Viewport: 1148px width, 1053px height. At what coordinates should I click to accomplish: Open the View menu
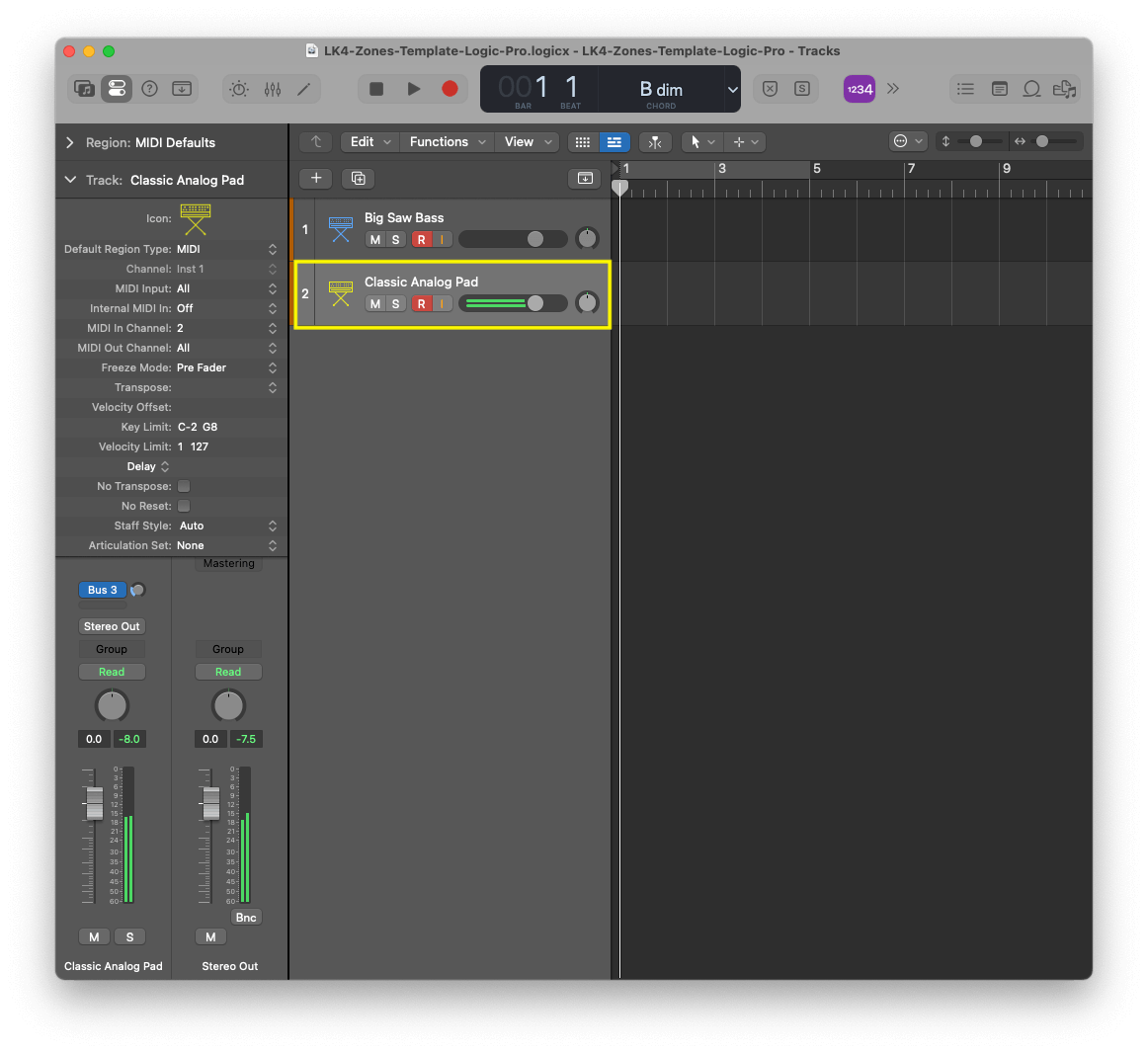[x=528, y=142]
